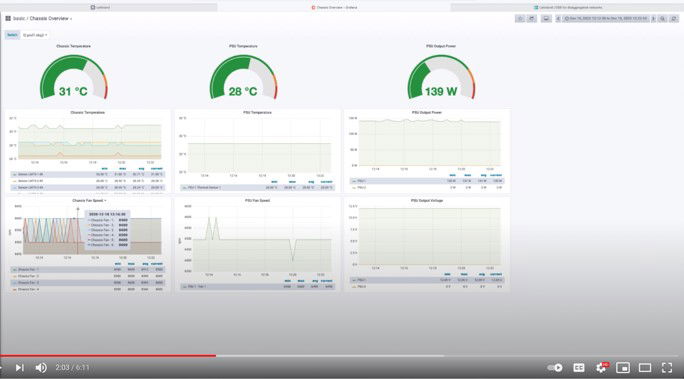
Task: Enable miniplayer mode icon
Action: pyautogui.click(x=623, y=368)
